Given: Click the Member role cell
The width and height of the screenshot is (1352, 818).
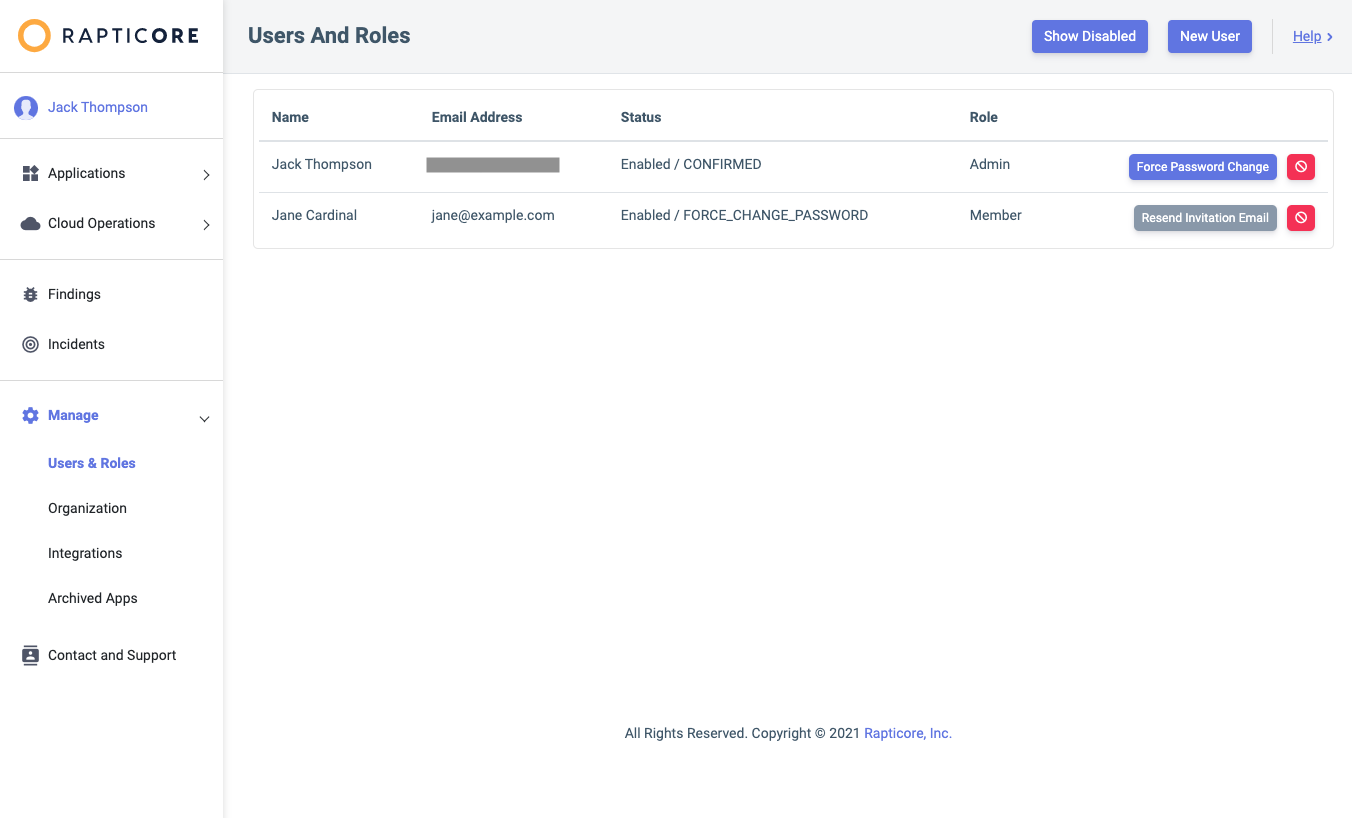Looking at the screenshot, I should click(x=996, y=215).
